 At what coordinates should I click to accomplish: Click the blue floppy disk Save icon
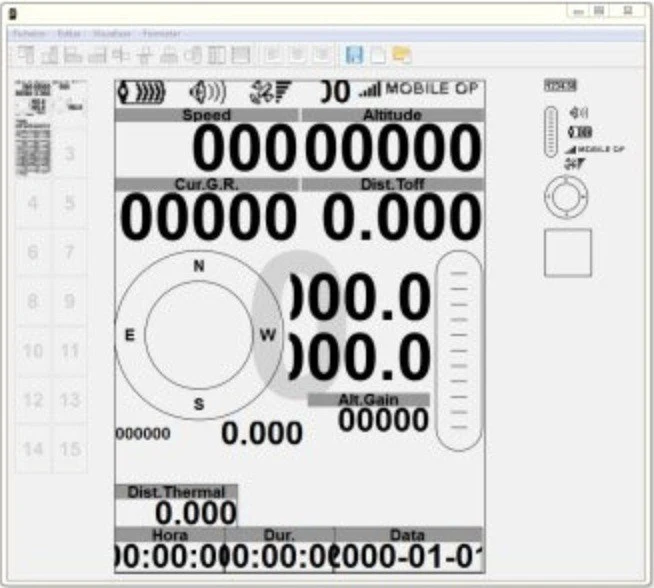(x=354, y=55)
